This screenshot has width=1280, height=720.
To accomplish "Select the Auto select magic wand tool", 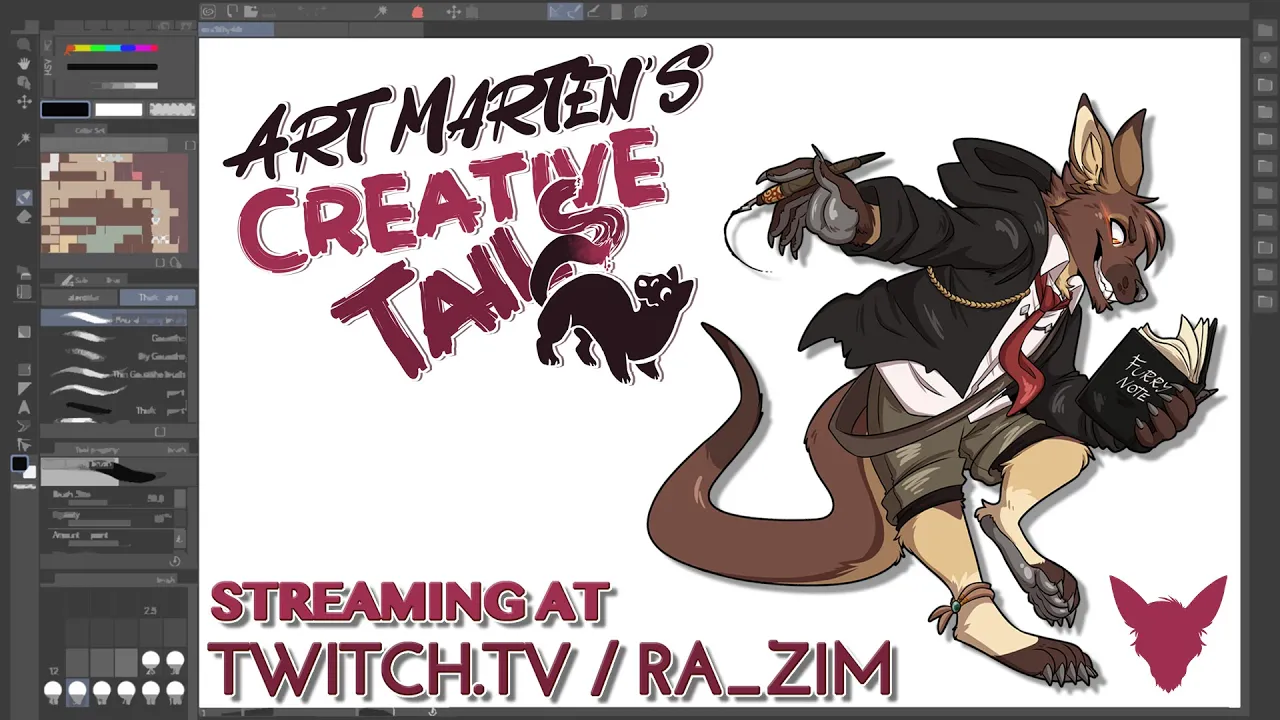I will pos(25,140).
